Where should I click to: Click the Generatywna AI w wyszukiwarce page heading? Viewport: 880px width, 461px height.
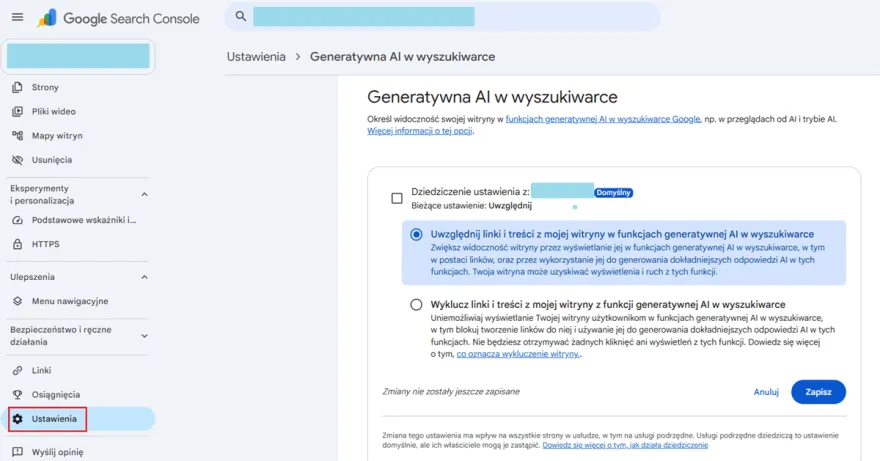click(x=492, y=97)
